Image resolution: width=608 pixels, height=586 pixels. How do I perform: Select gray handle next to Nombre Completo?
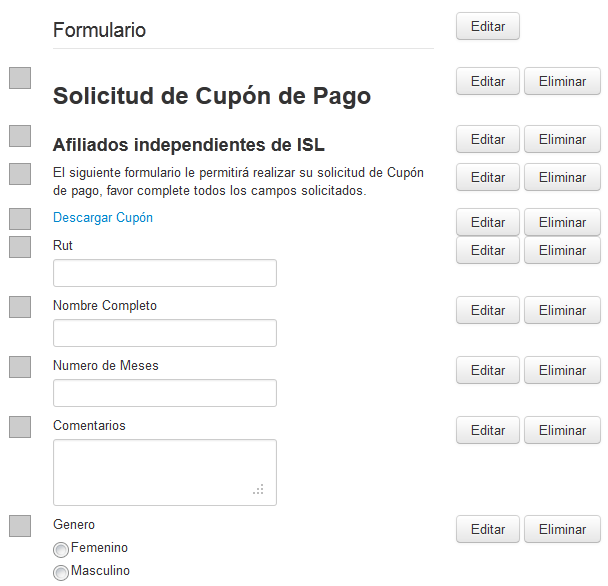click(x=20, y=307)
